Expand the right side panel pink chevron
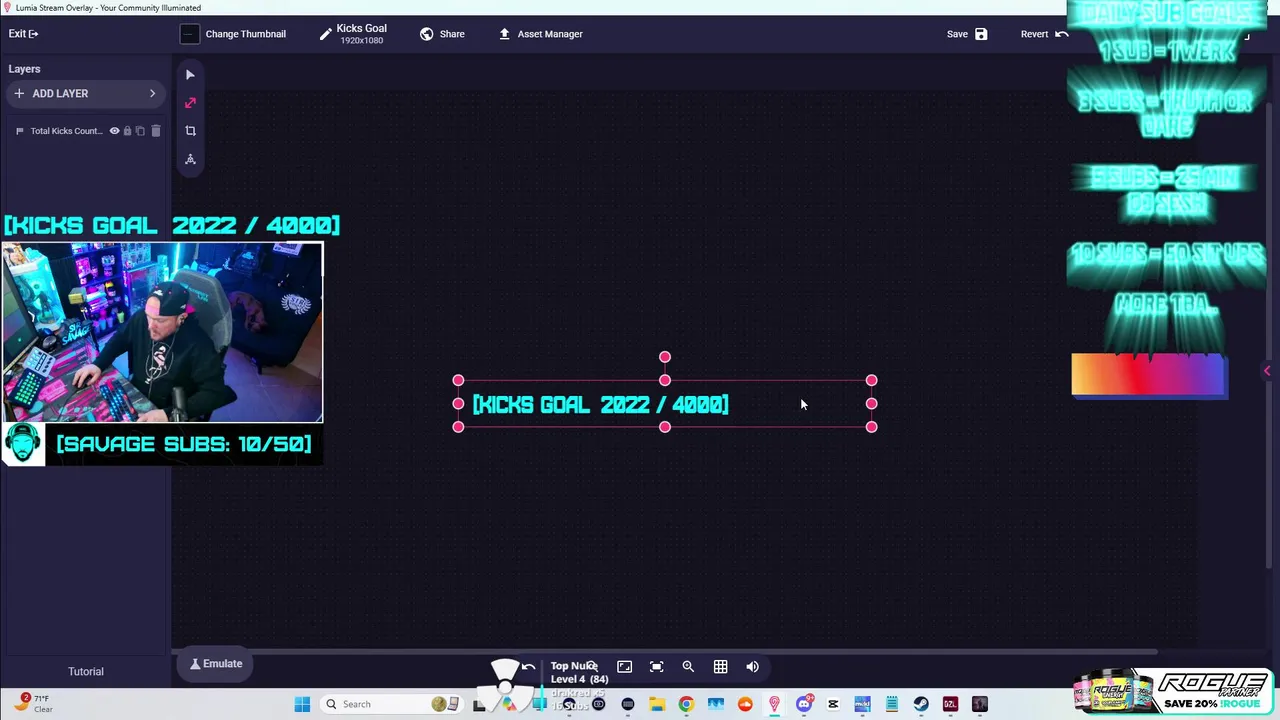The width and height of the screenshot is (1280, 720). pos(1267,371)
